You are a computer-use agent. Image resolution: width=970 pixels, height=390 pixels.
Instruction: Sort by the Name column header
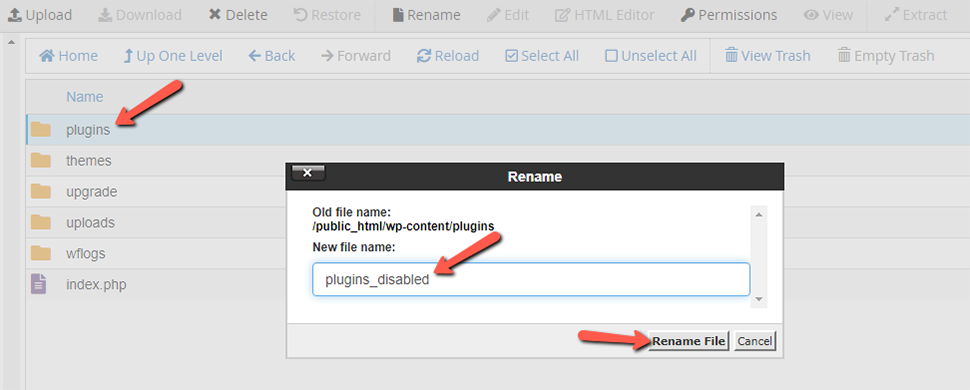point(85,97)
